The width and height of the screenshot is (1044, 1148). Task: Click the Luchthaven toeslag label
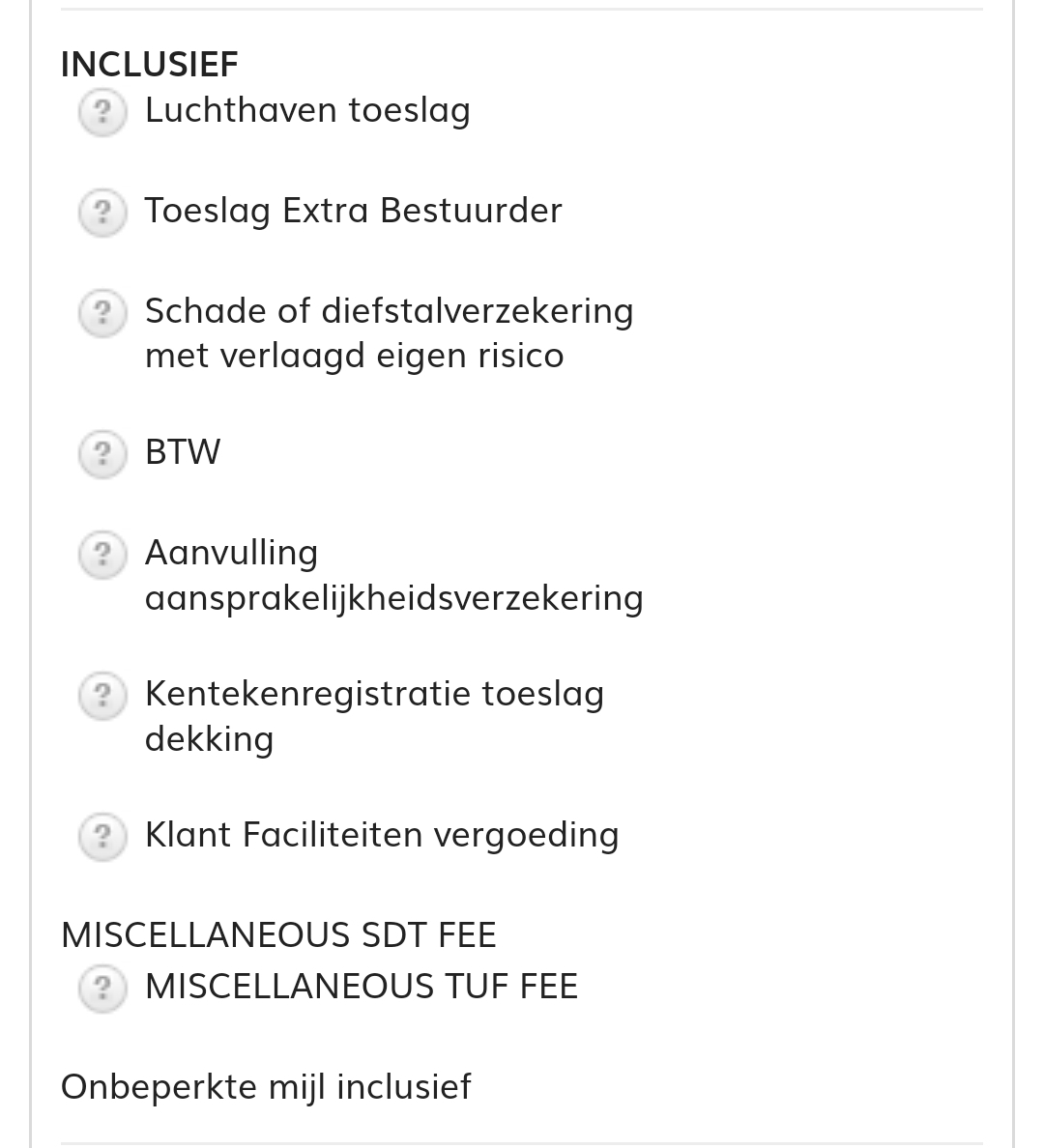[307, 110]
